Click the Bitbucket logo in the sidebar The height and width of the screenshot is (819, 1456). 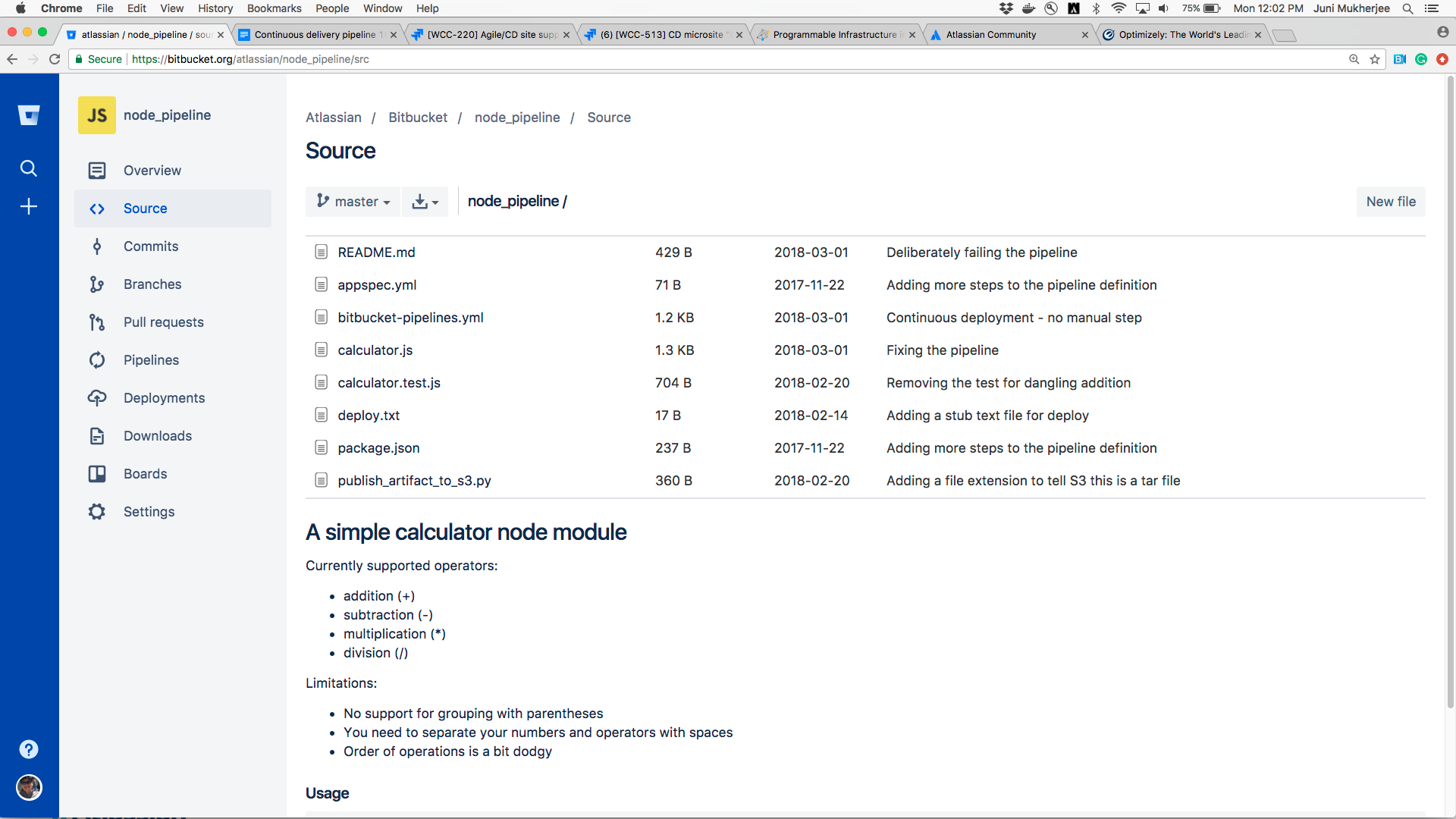pyautogui.click(x=29, y=115)
